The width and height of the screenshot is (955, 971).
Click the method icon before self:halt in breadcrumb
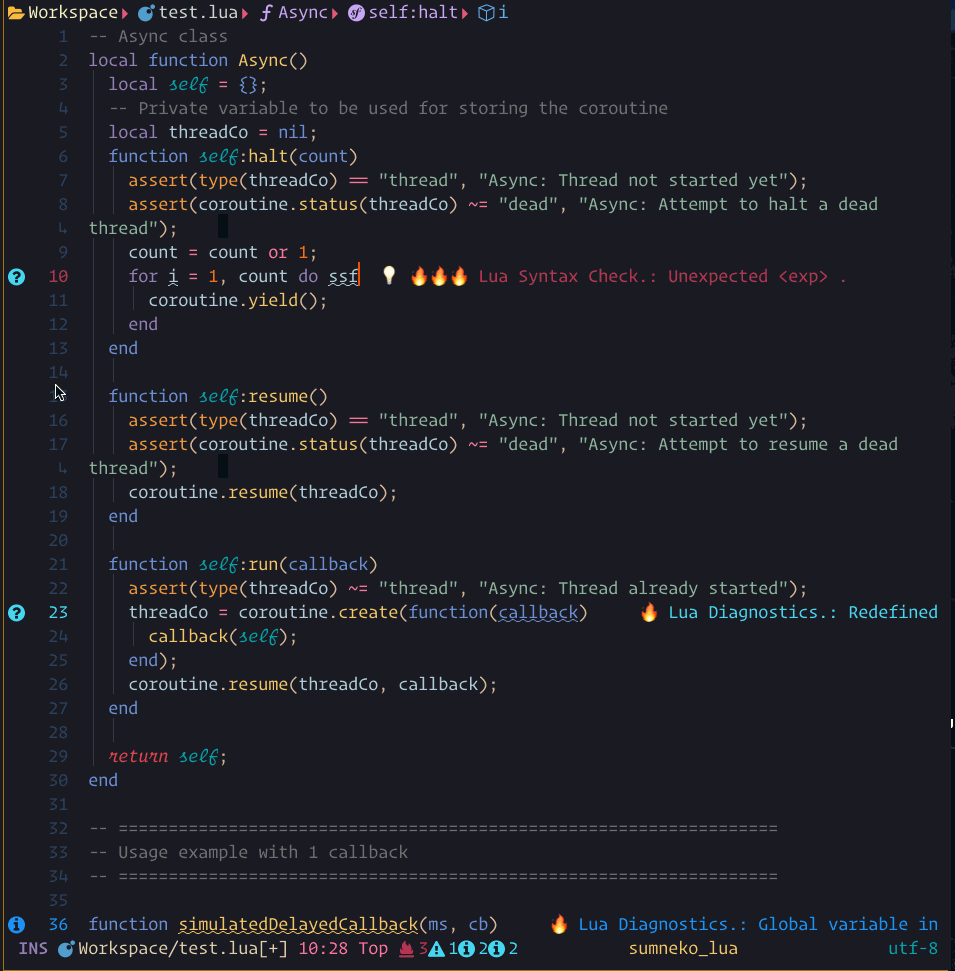pos(356,12)
